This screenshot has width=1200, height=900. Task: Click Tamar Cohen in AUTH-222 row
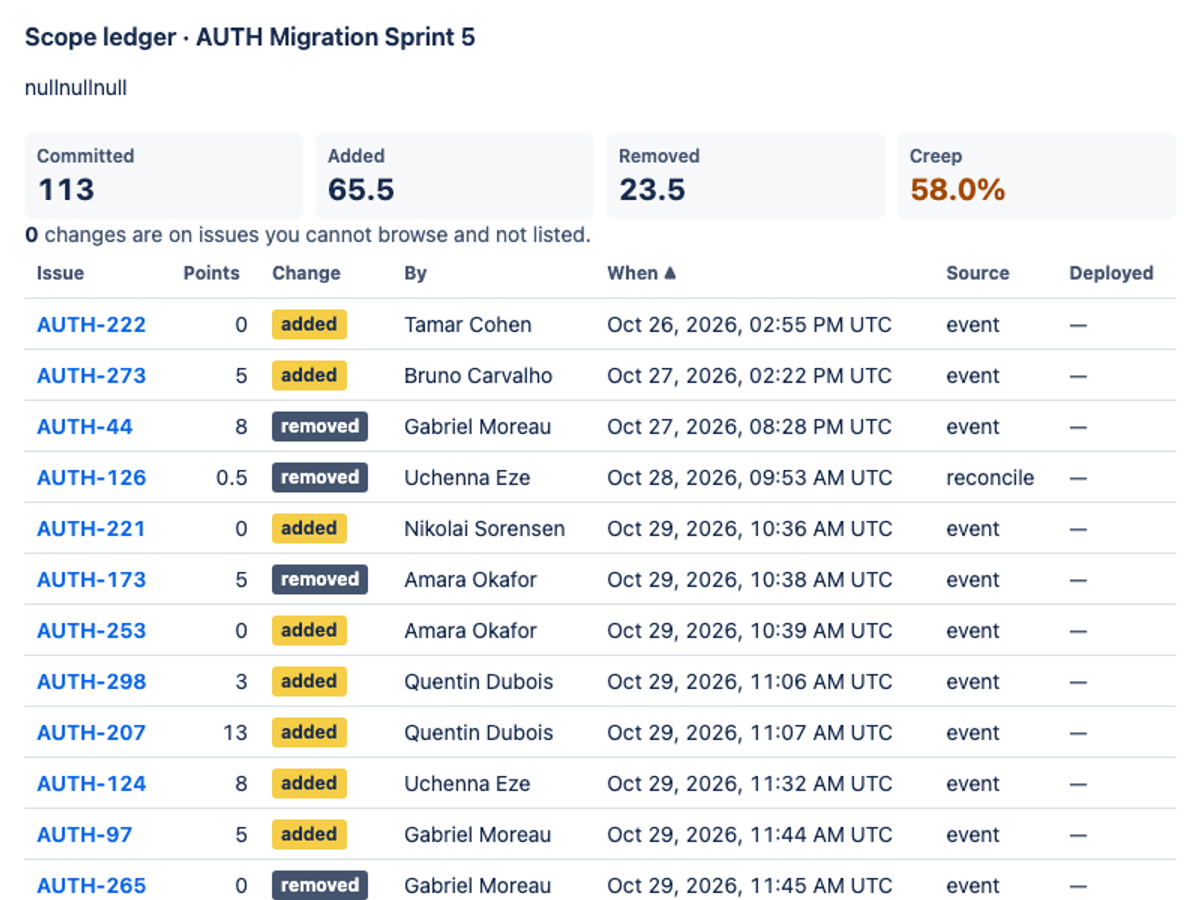coord(468,325)
